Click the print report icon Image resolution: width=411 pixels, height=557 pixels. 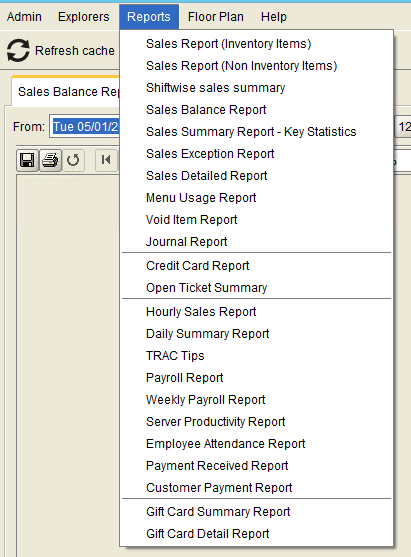50,160
